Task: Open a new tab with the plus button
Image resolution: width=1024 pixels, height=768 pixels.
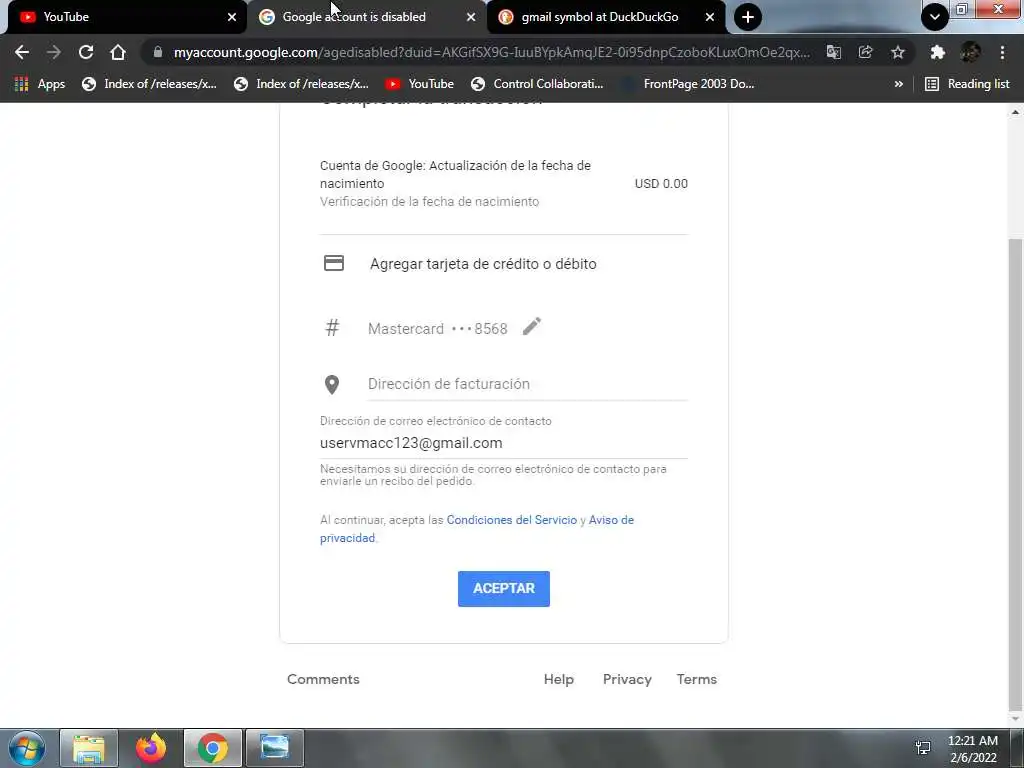Action: (x=748, y=17)
